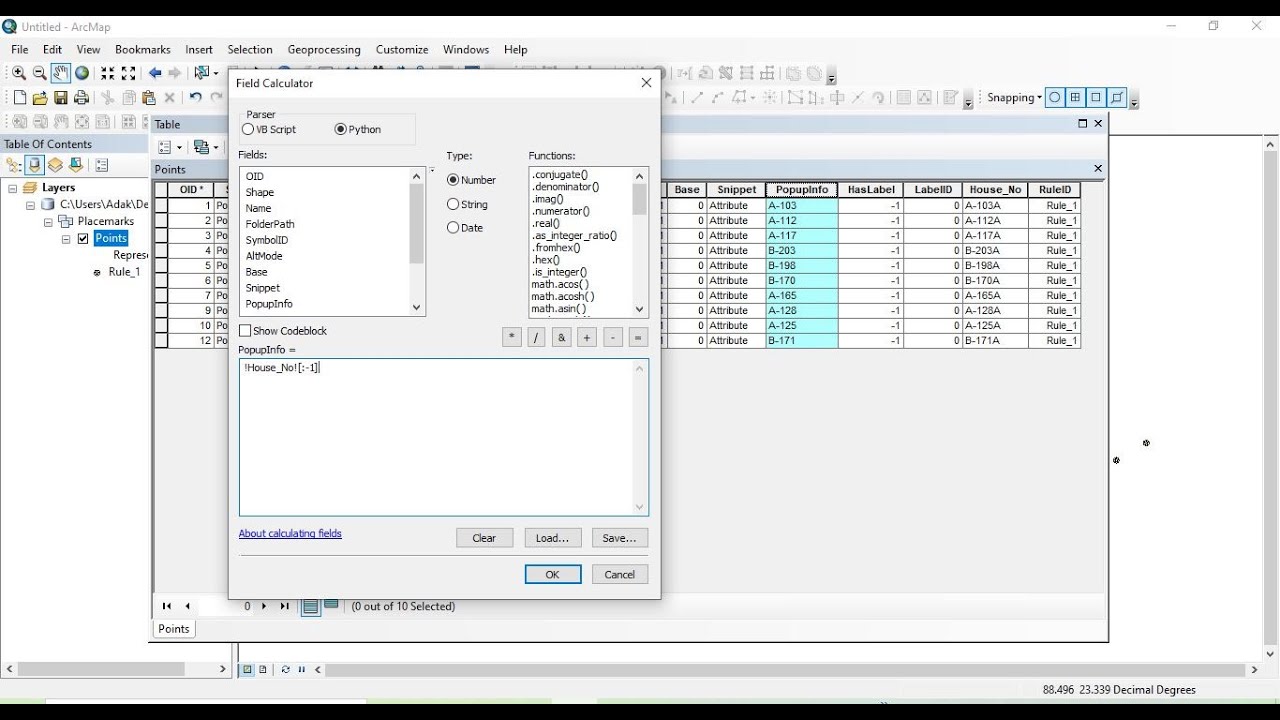Open the Bookmarks menu
This screenshot has width=1280, height=720.
[143, 49]
